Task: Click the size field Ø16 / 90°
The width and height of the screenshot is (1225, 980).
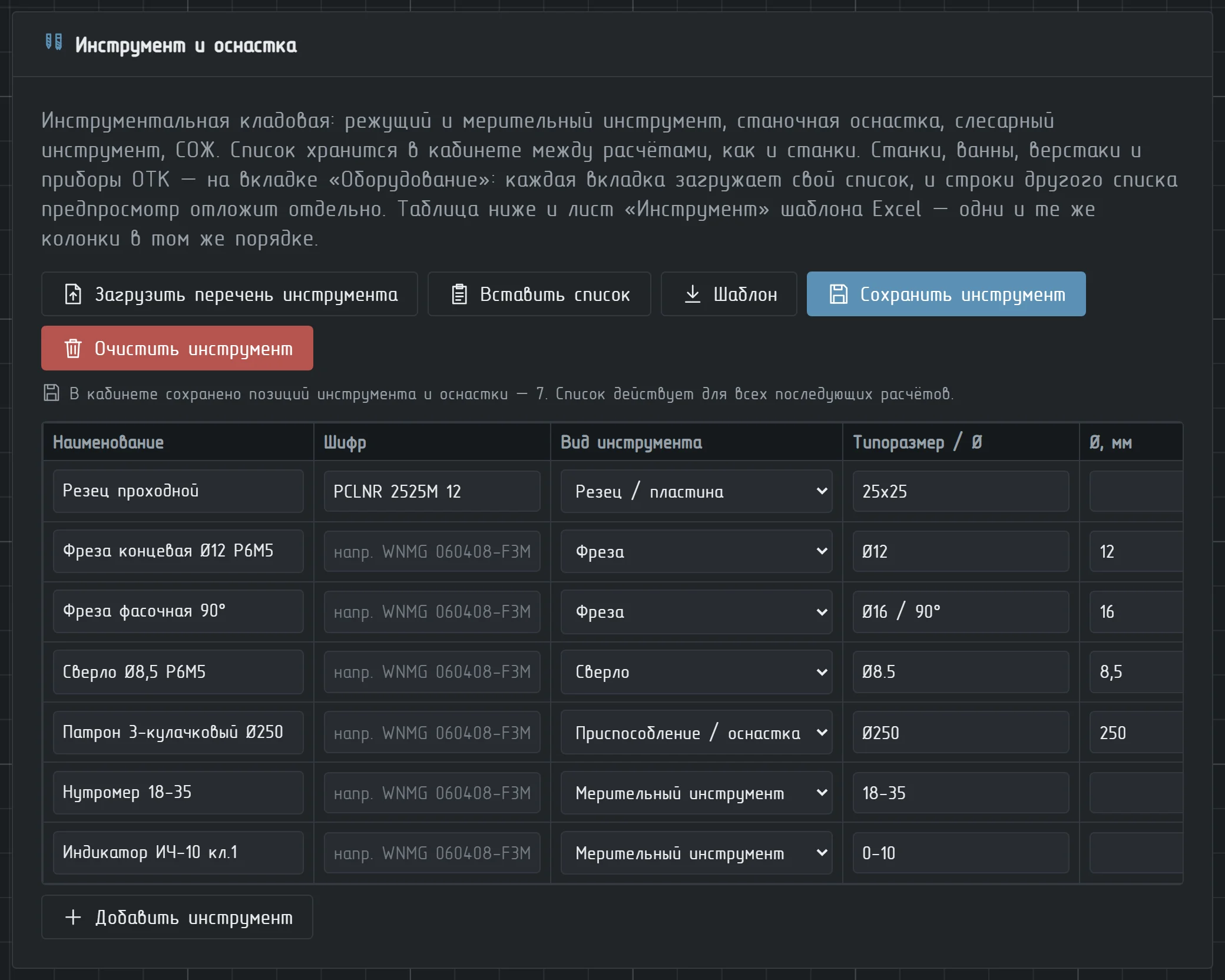Action: (961, 611)
